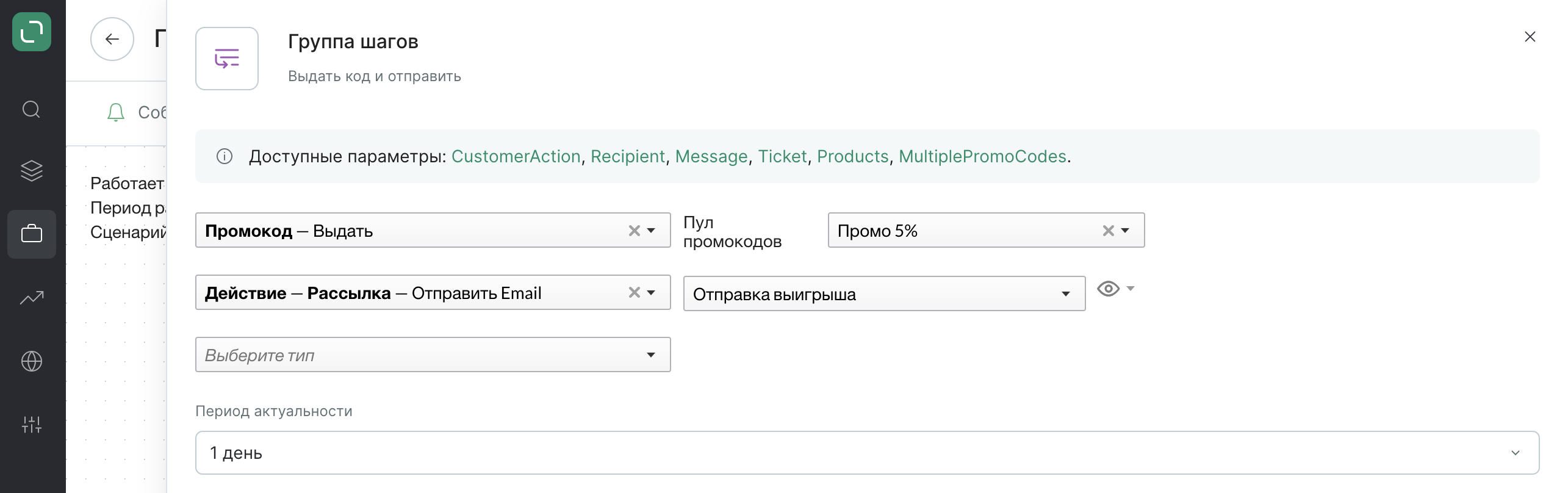Open the CustomerAction parameter link
Screen dimensions: 1568x493
[516, 157]
